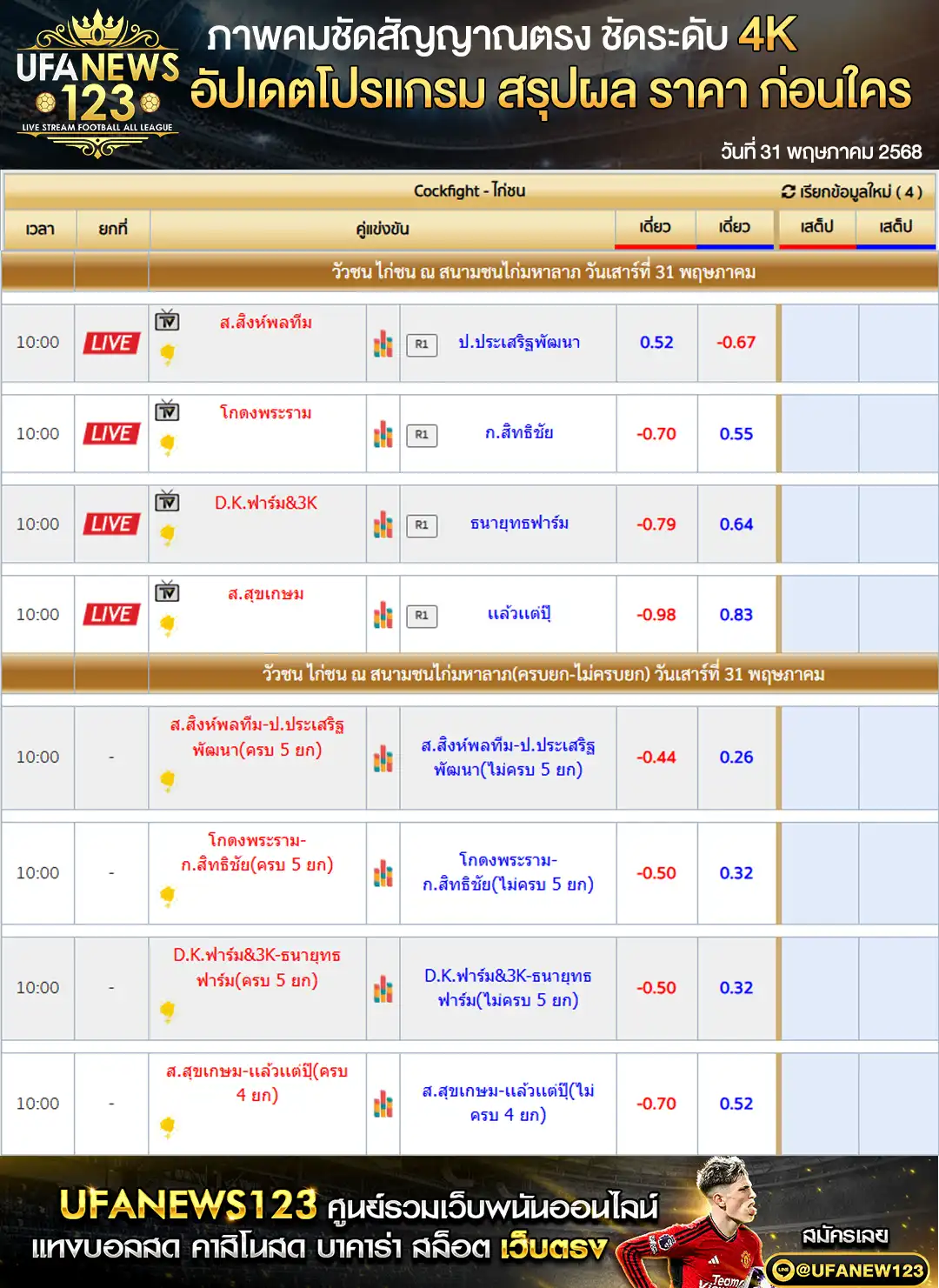Screen dimensions: 939x1288
Task: Click team name ป.ประเสริฐพัฒนา
Action: (x=519, y=343)
